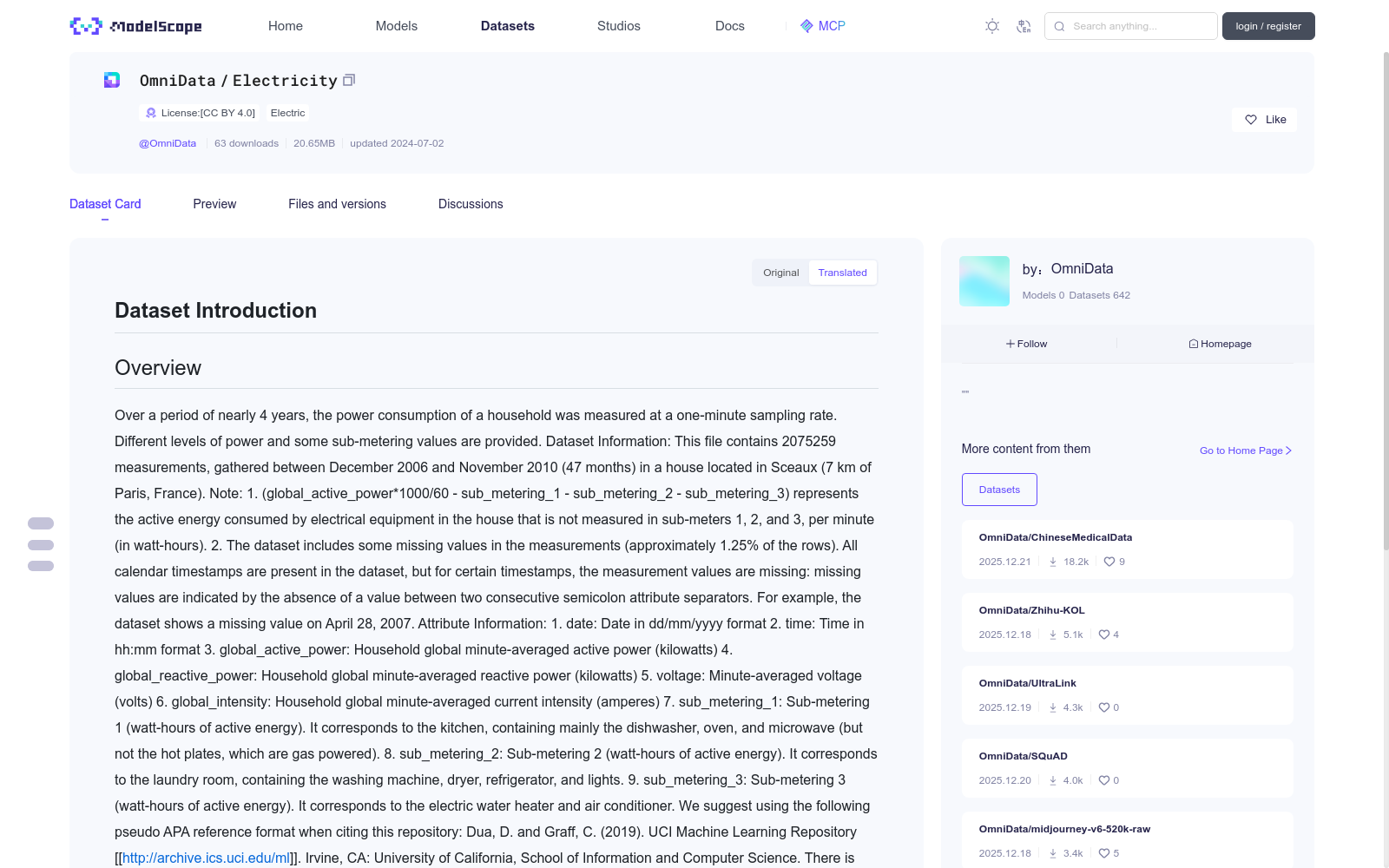Image resolution: width=1389 pixels, height=868 pixels.
Task: Click the download icon on ChineseMedicalData card
Action: (x=1053, y=562)
